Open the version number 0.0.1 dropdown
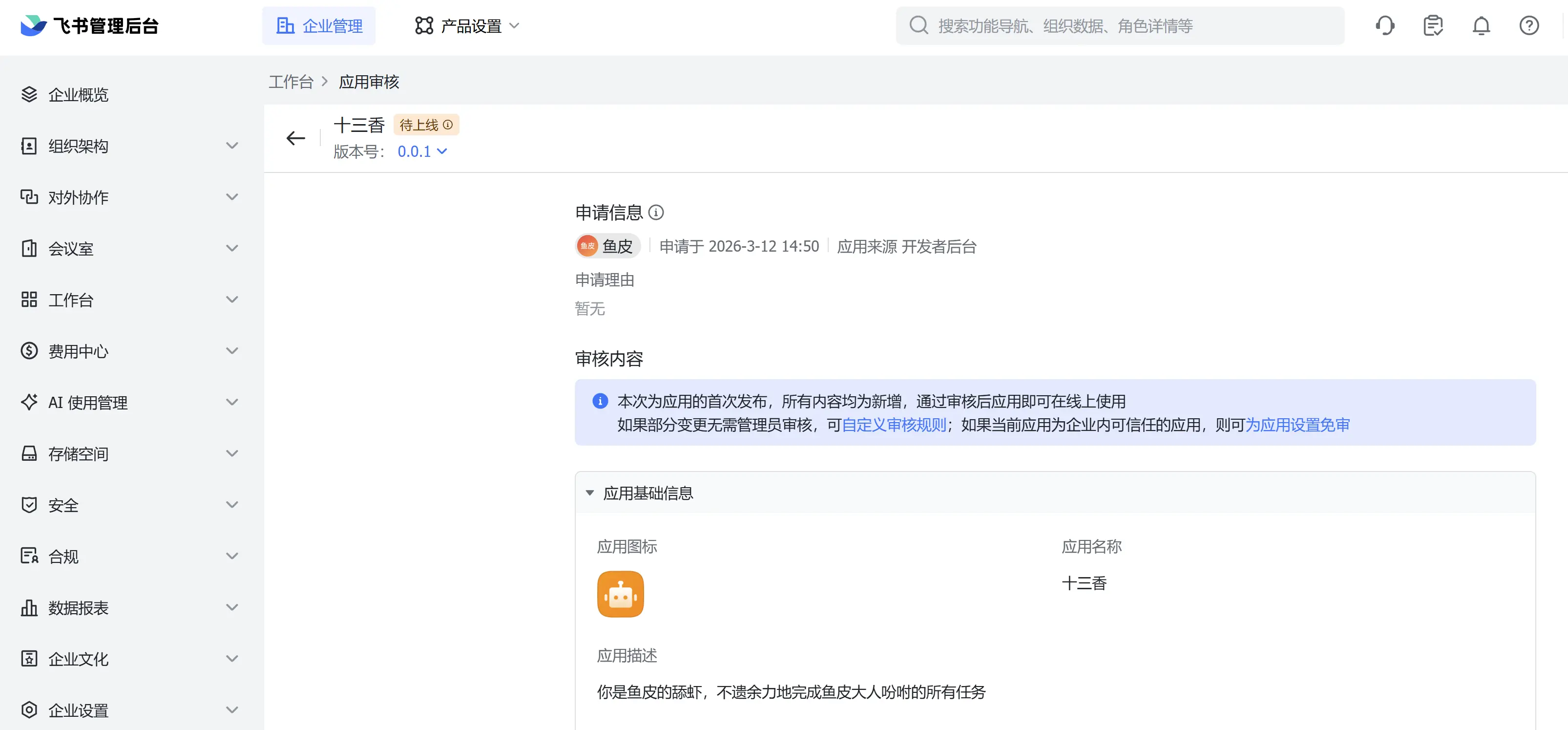Image resolution: width=1568 pixels, height=730 pixels. coord(422,151)
